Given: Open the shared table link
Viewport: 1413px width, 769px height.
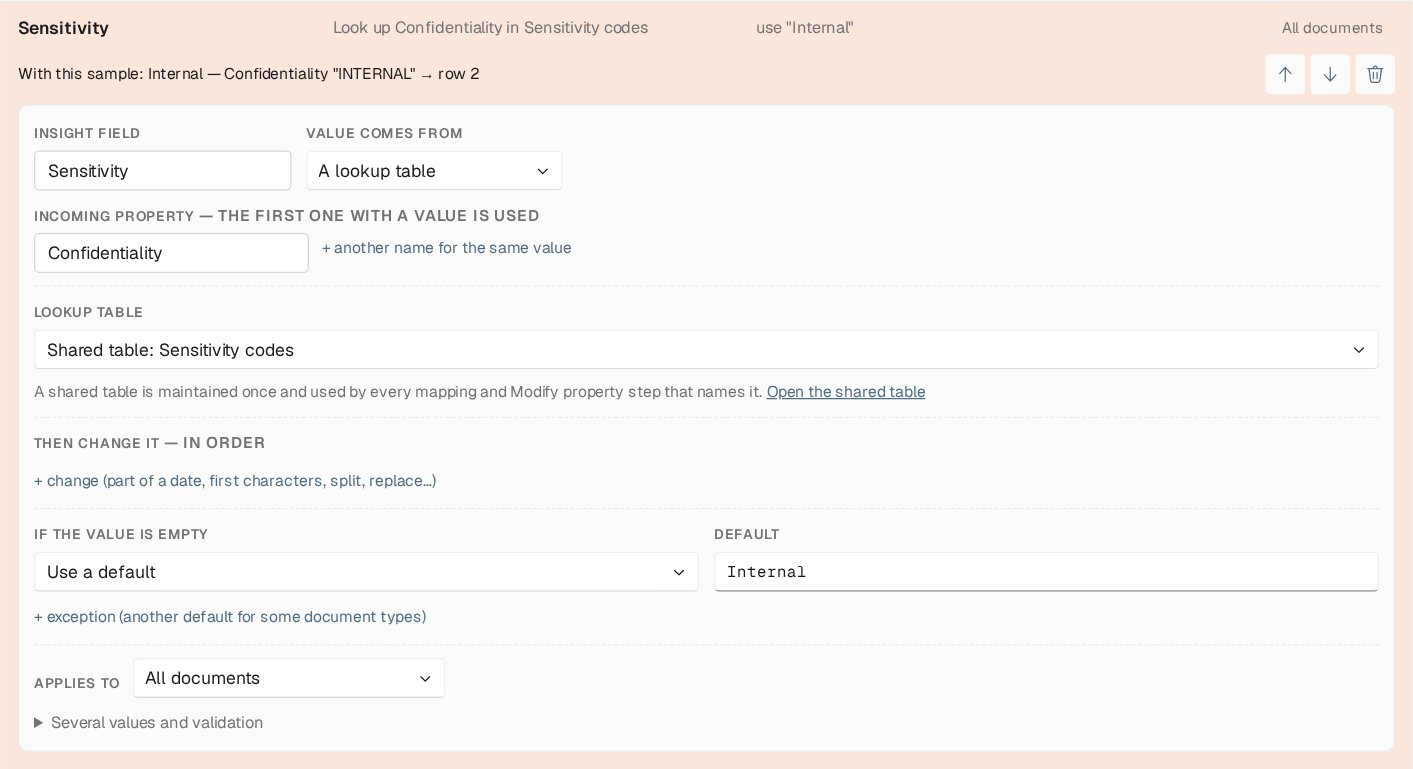Looking at the screenshot, I should (x=846, y=392).
